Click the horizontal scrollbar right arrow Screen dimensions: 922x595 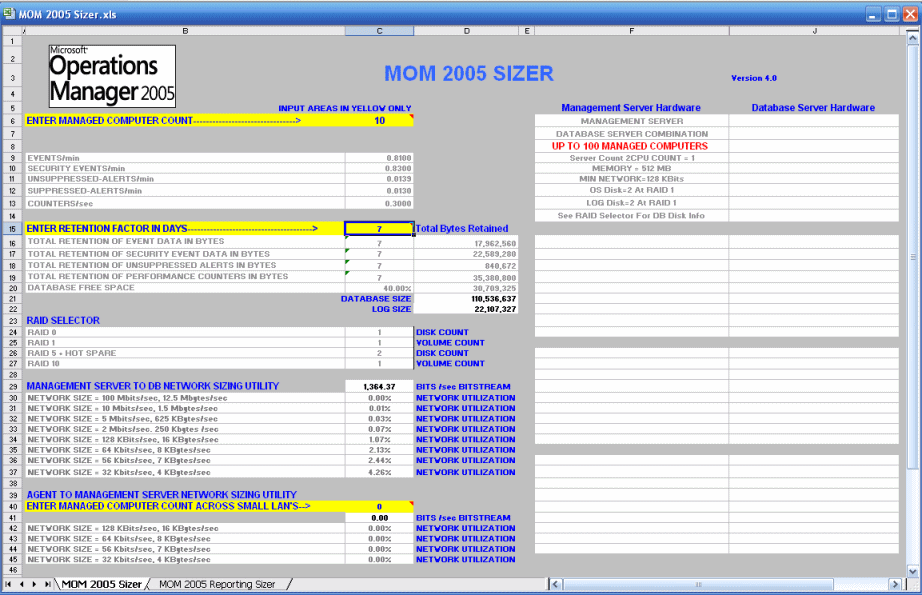895,584
